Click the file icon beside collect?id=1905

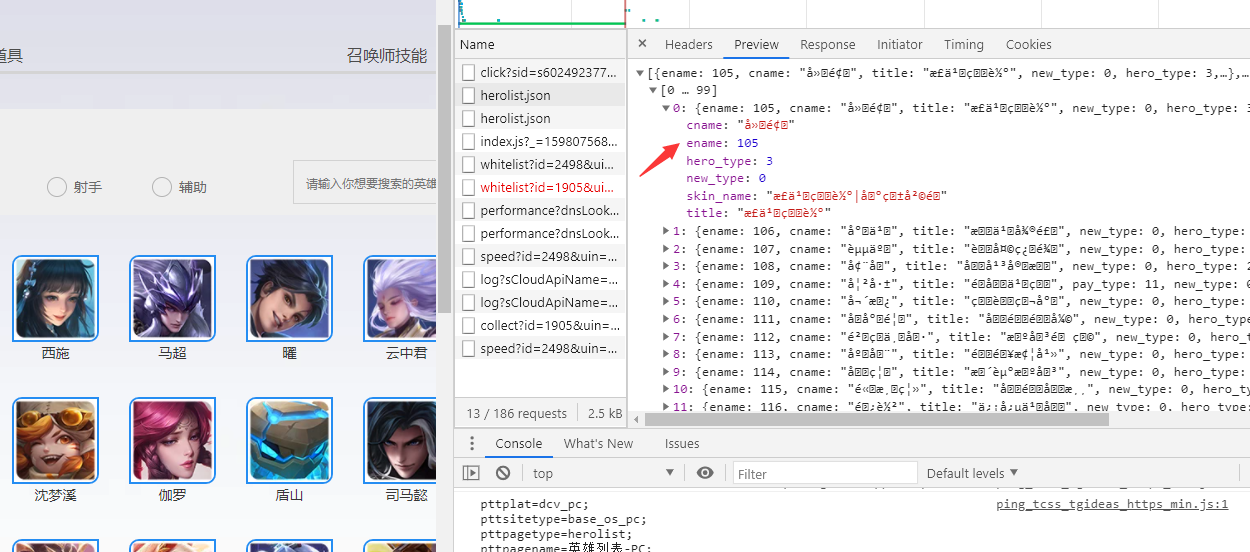468,325
